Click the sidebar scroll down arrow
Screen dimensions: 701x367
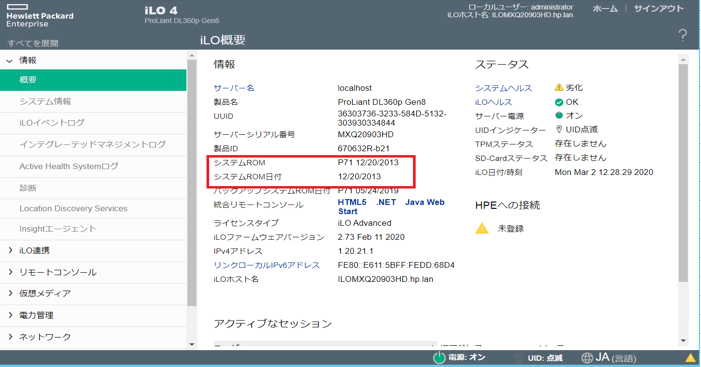[192, 344]
